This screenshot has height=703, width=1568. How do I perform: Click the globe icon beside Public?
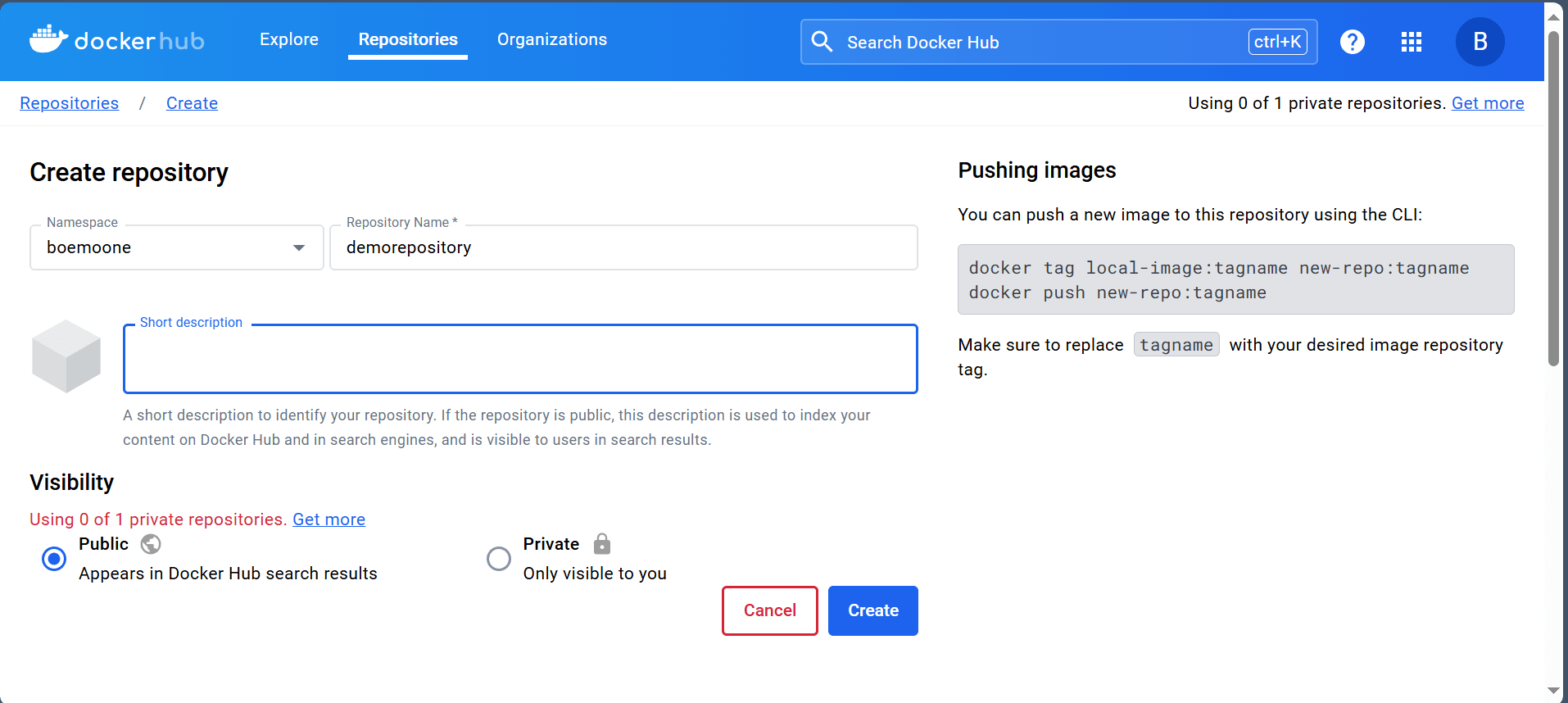(151, 544)
